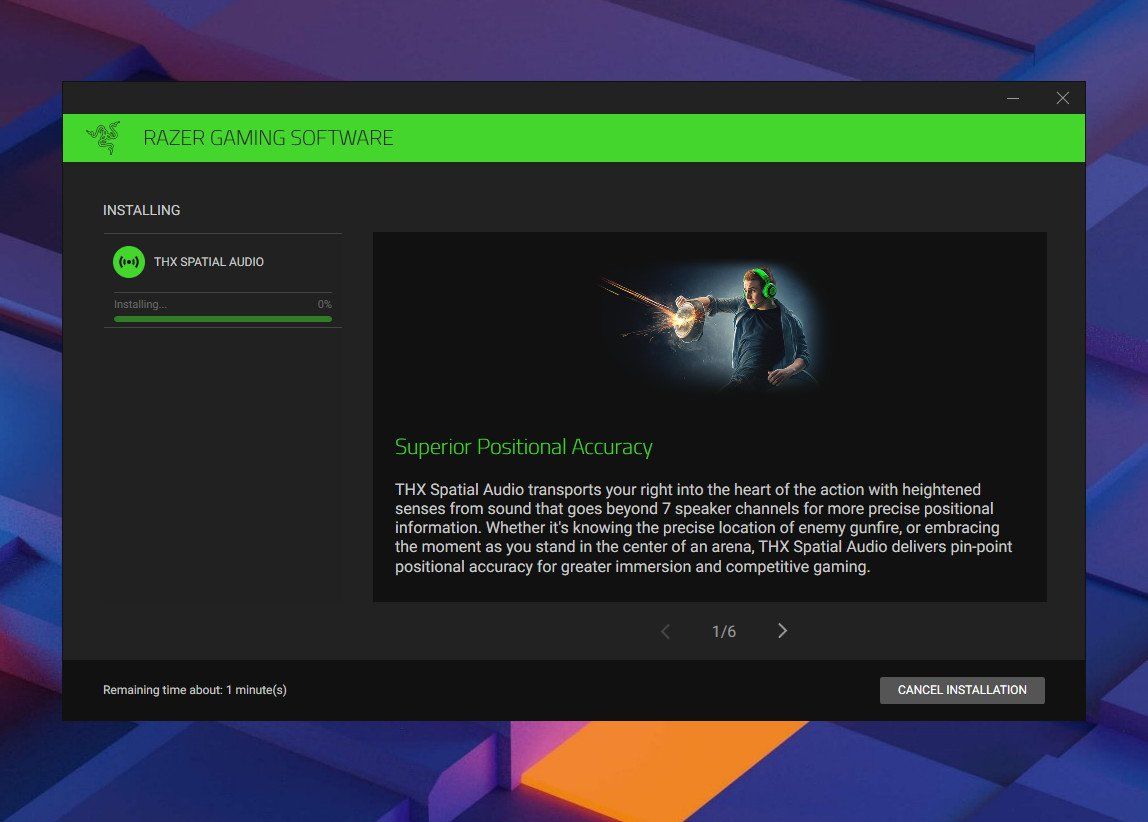
Task: Click the remaining time text
Action: [x=194, y=690]
